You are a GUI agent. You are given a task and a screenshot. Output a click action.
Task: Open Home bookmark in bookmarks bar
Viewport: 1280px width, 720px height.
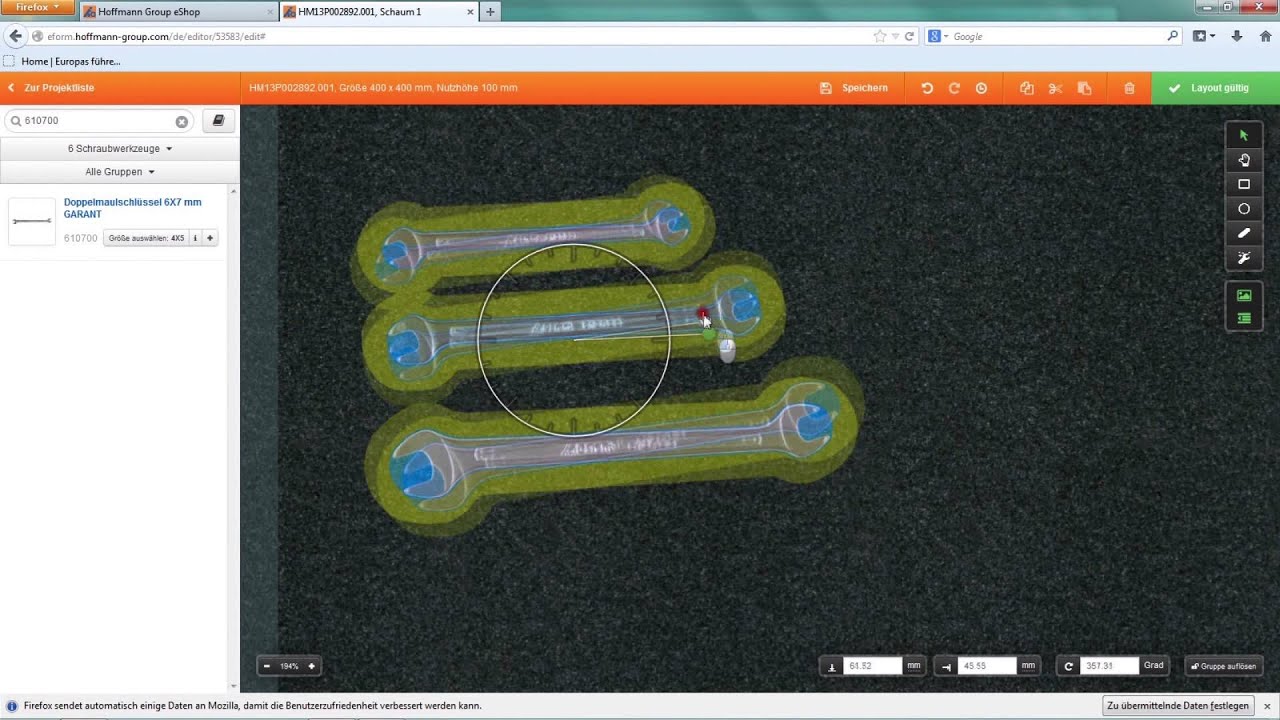[x=63, y=61]
